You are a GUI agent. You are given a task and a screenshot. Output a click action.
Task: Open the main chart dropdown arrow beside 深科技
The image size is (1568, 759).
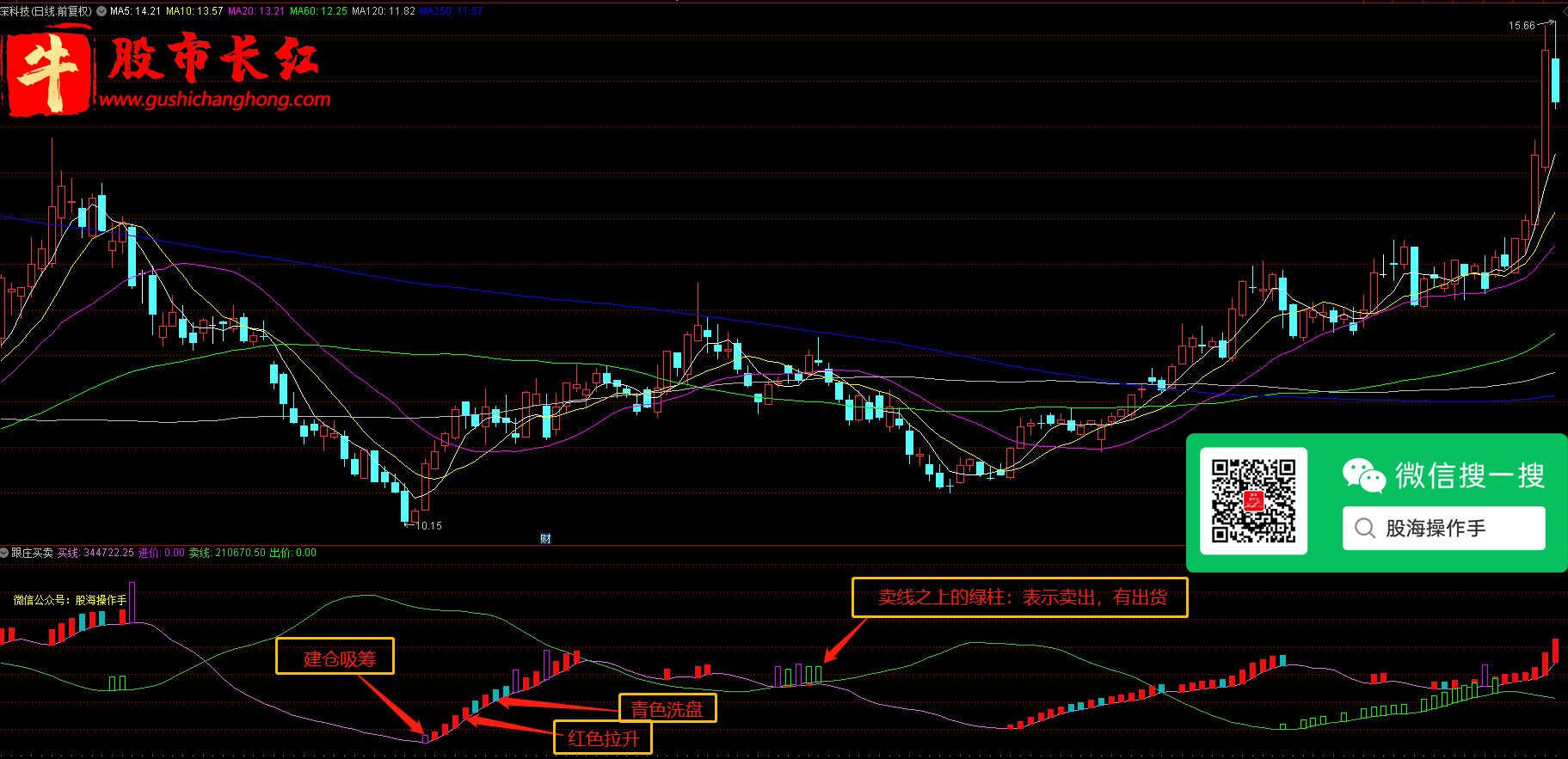pyautogui.click(x=101, y=11)
